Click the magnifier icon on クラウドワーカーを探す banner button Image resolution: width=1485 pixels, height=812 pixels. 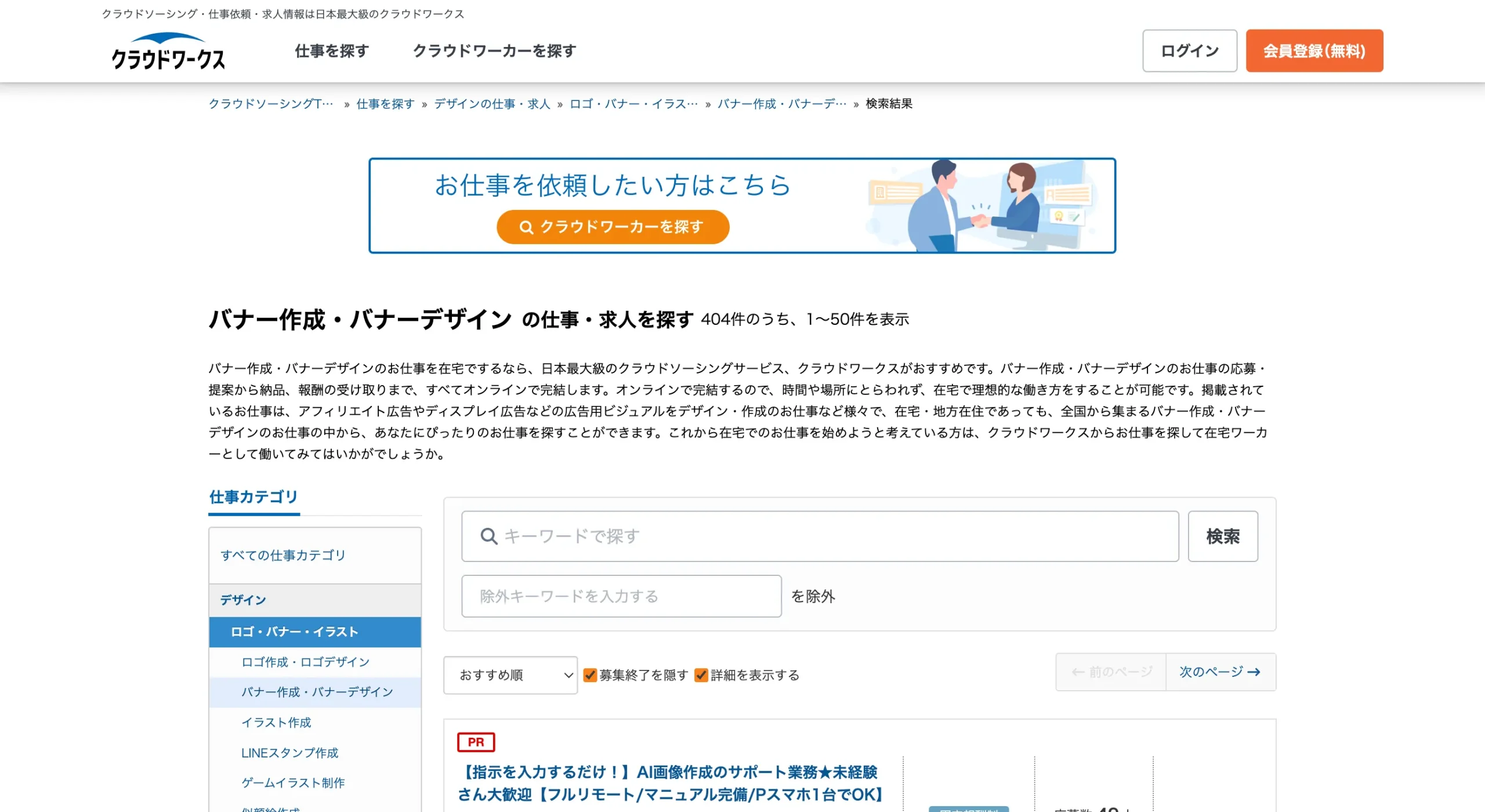tap(527, 227)
